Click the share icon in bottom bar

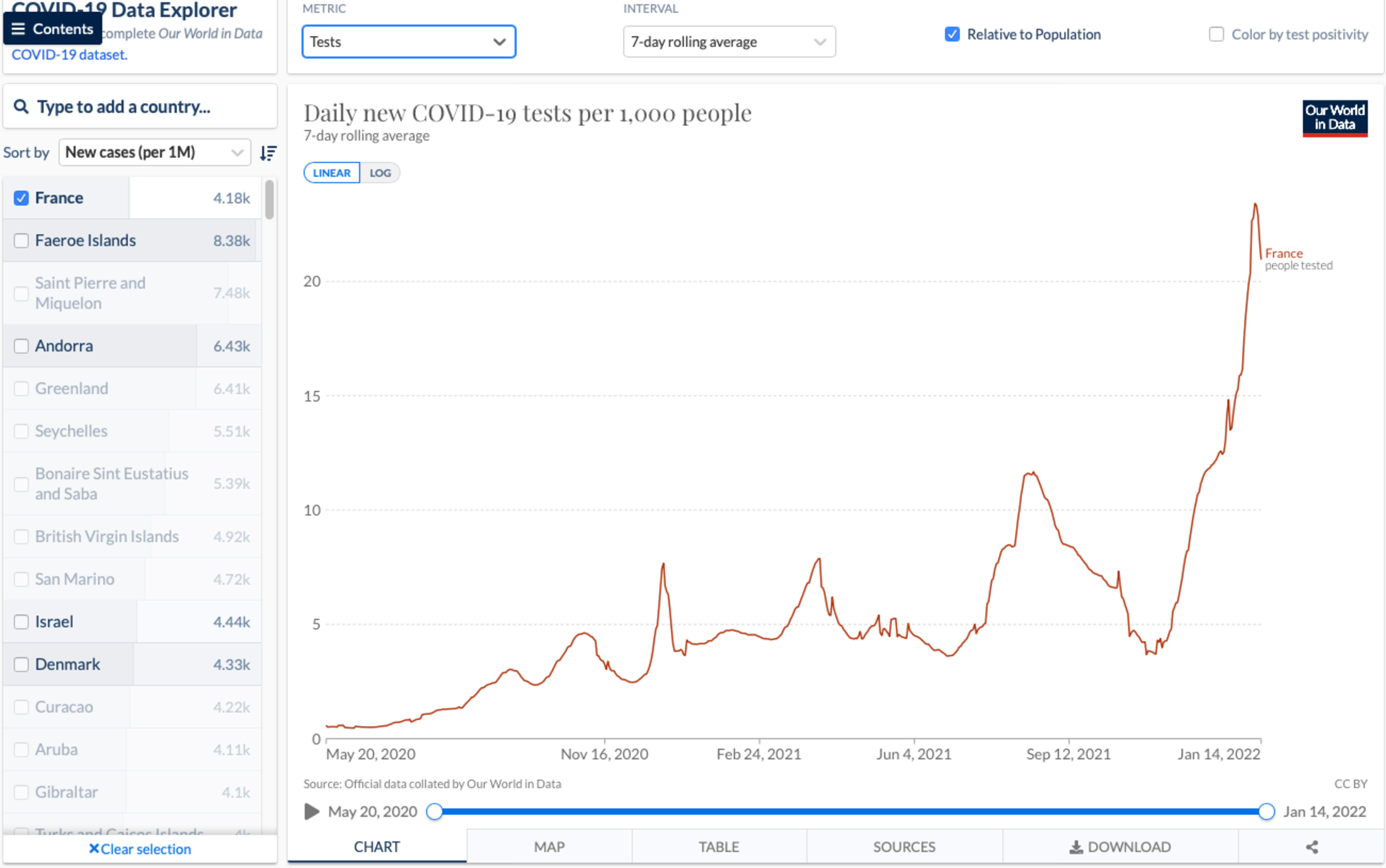[x=1312, y=847]
